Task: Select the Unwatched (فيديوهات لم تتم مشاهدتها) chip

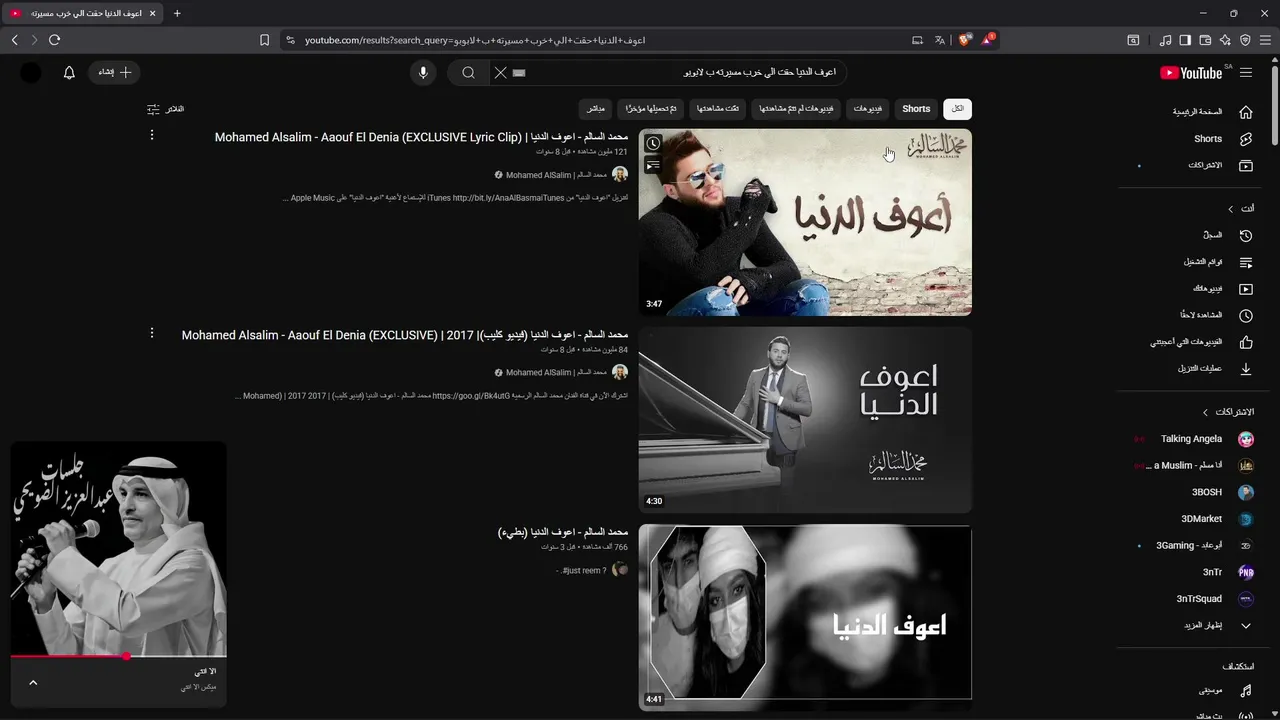Action: pos(796,109)
